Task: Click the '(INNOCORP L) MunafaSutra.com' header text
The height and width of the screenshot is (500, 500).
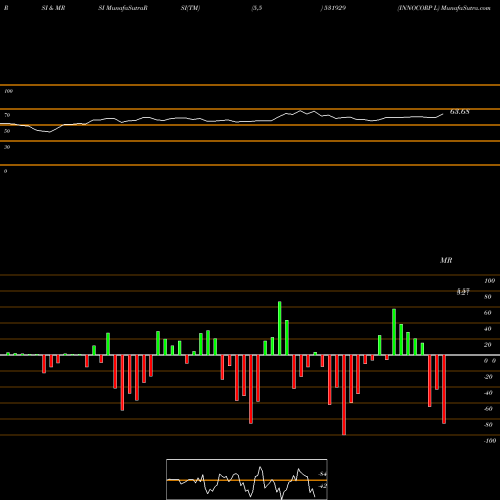Action: click(x=444, y=8)
